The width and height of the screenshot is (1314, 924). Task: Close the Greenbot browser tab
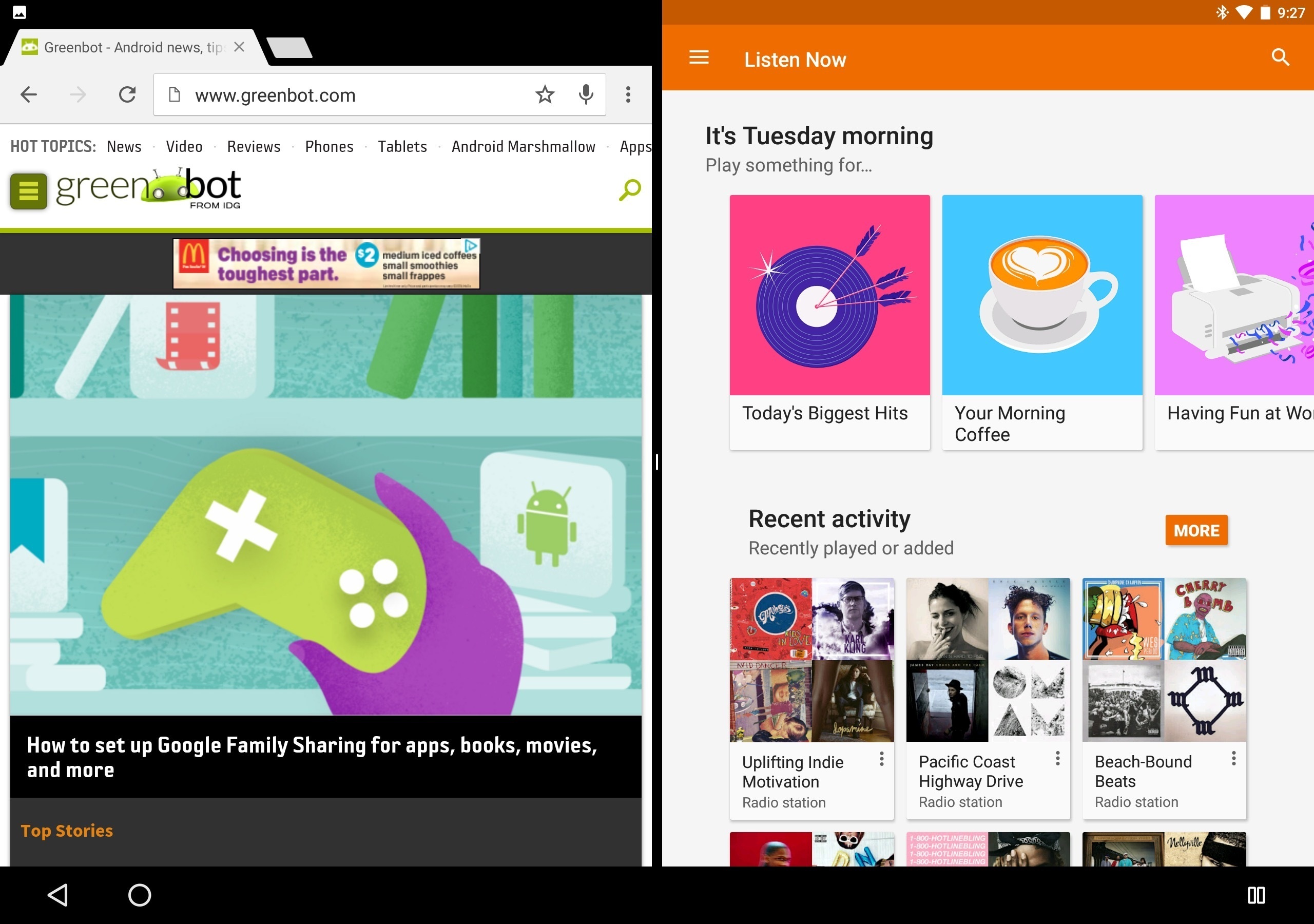[x=239, y=47]
